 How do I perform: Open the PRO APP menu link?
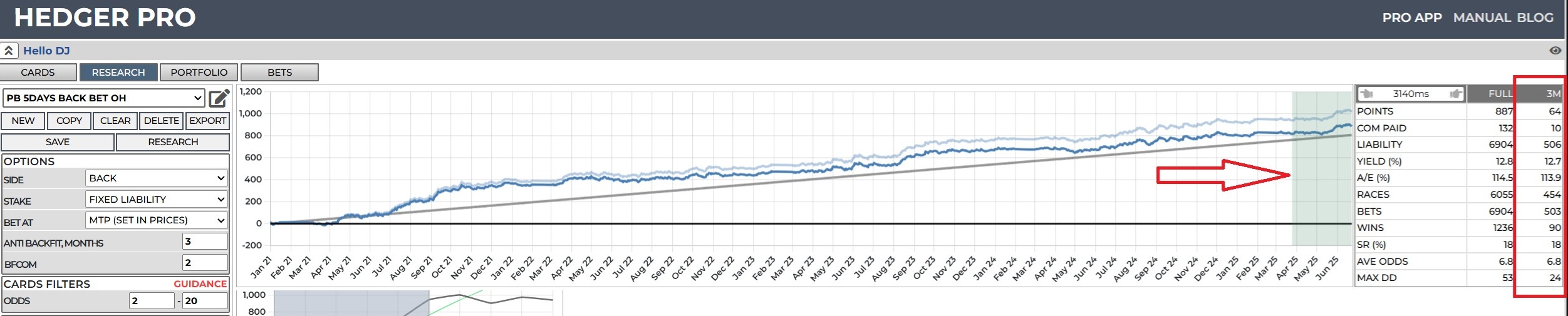coord(1412,18)
